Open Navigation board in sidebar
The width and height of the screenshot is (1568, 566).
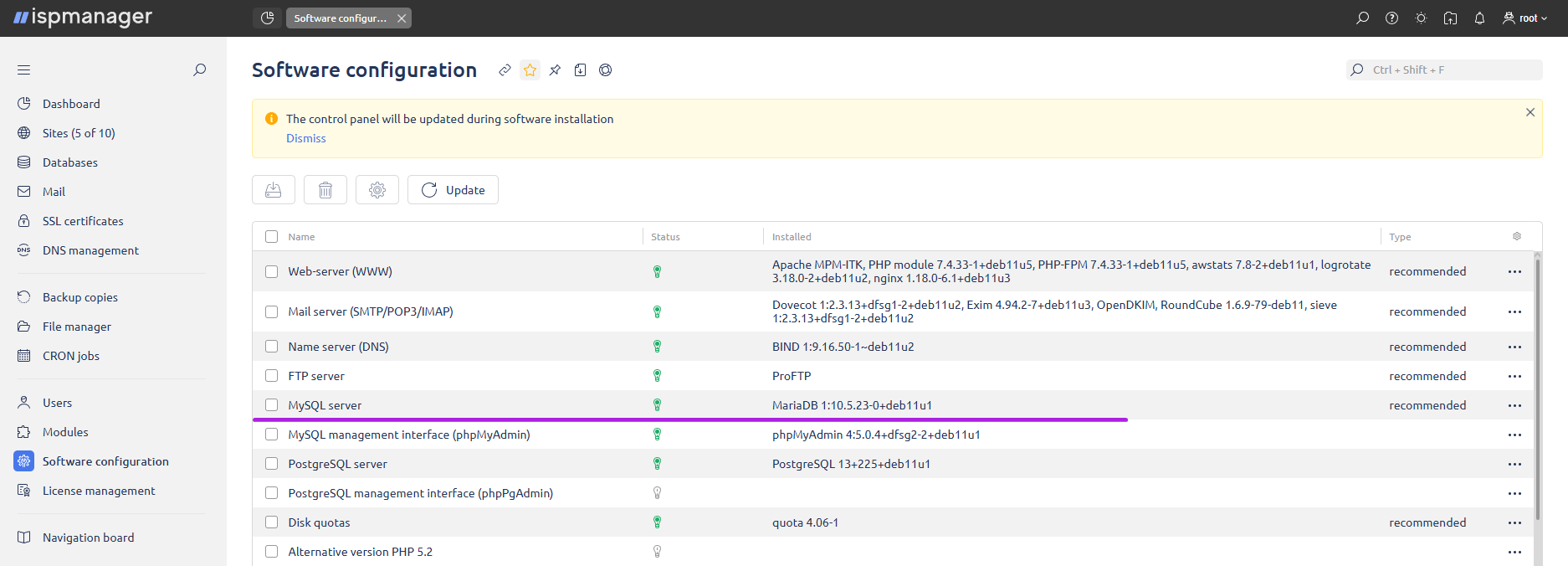coord(88,538)
